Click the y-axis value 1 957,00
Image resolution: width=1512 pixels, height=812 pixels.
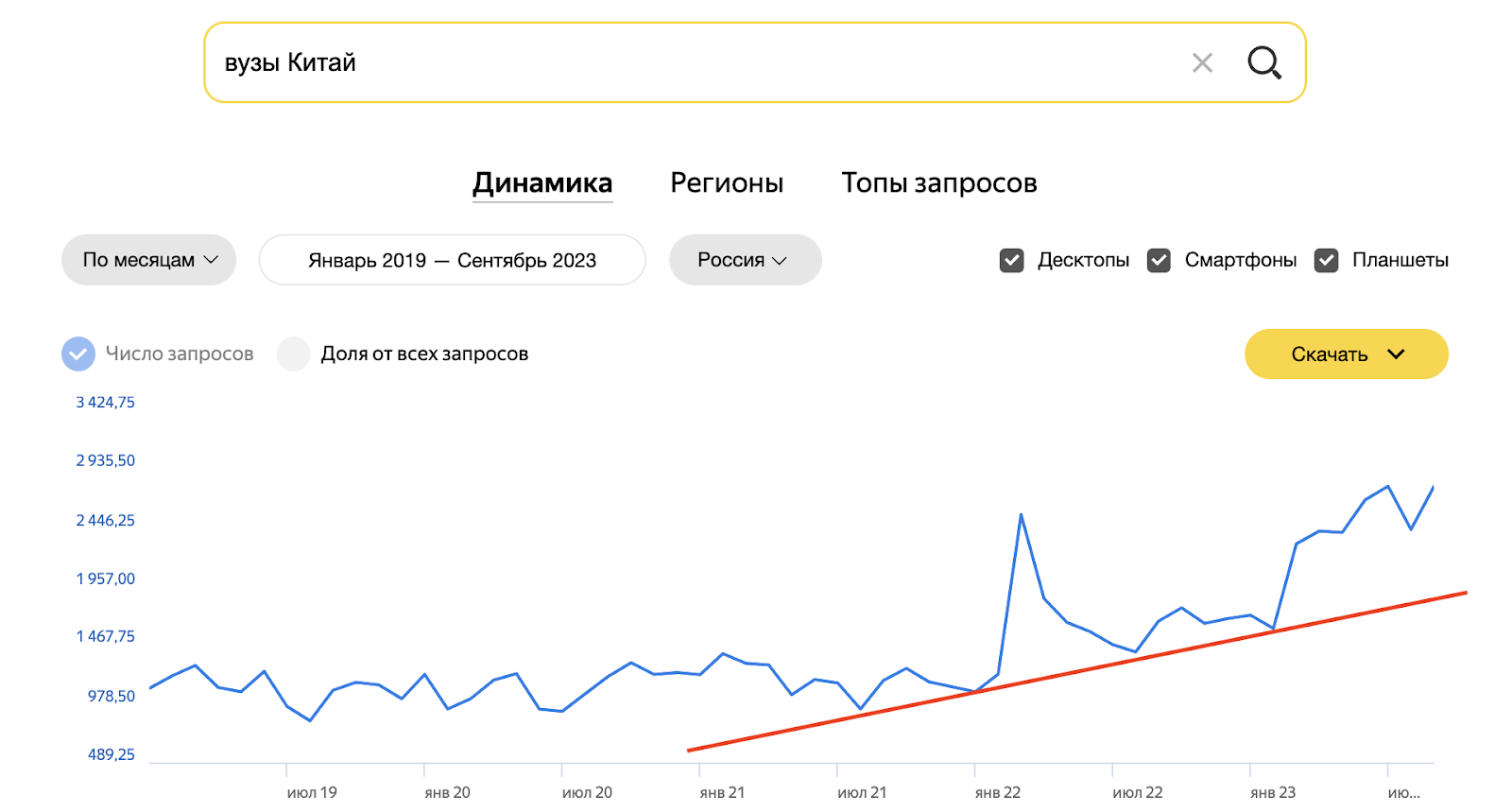point(106,579)
